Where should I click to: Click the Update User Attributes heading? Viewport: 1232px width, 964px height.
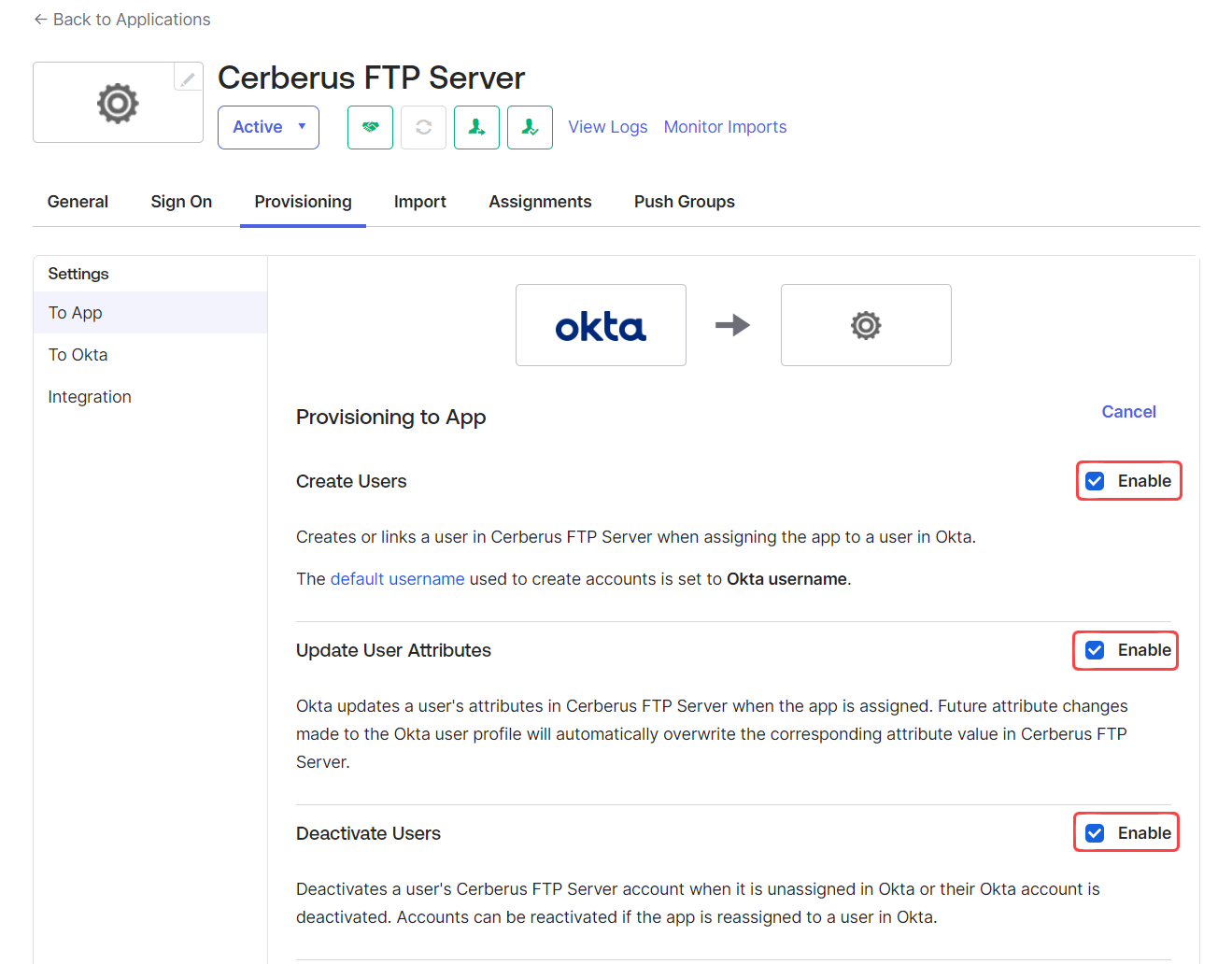tap(393, 650)
